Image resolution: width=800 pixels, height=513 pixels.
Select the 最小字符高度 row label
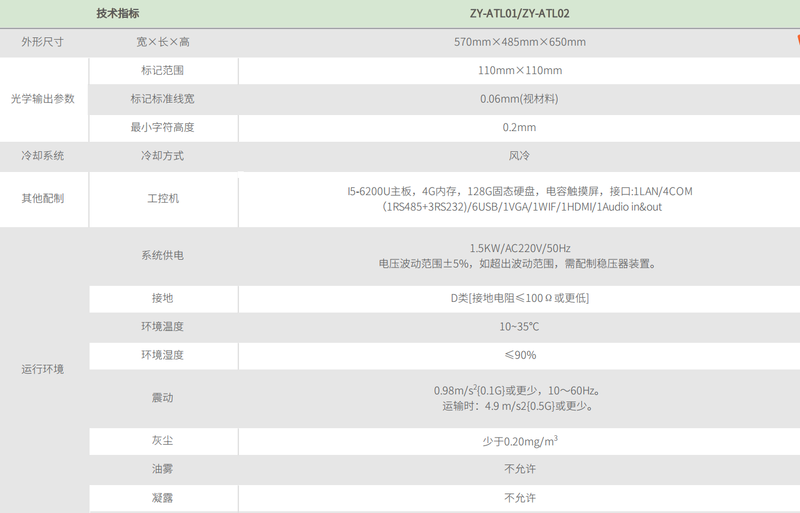[x=162, y=127]
